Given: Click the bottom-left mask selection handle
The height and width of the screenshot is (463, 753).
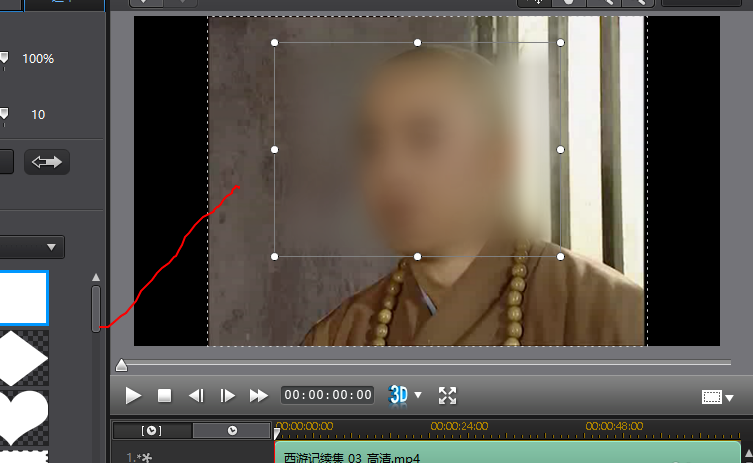Looking at the screenshot, I should pyautogui.click(x=274, y=257).
